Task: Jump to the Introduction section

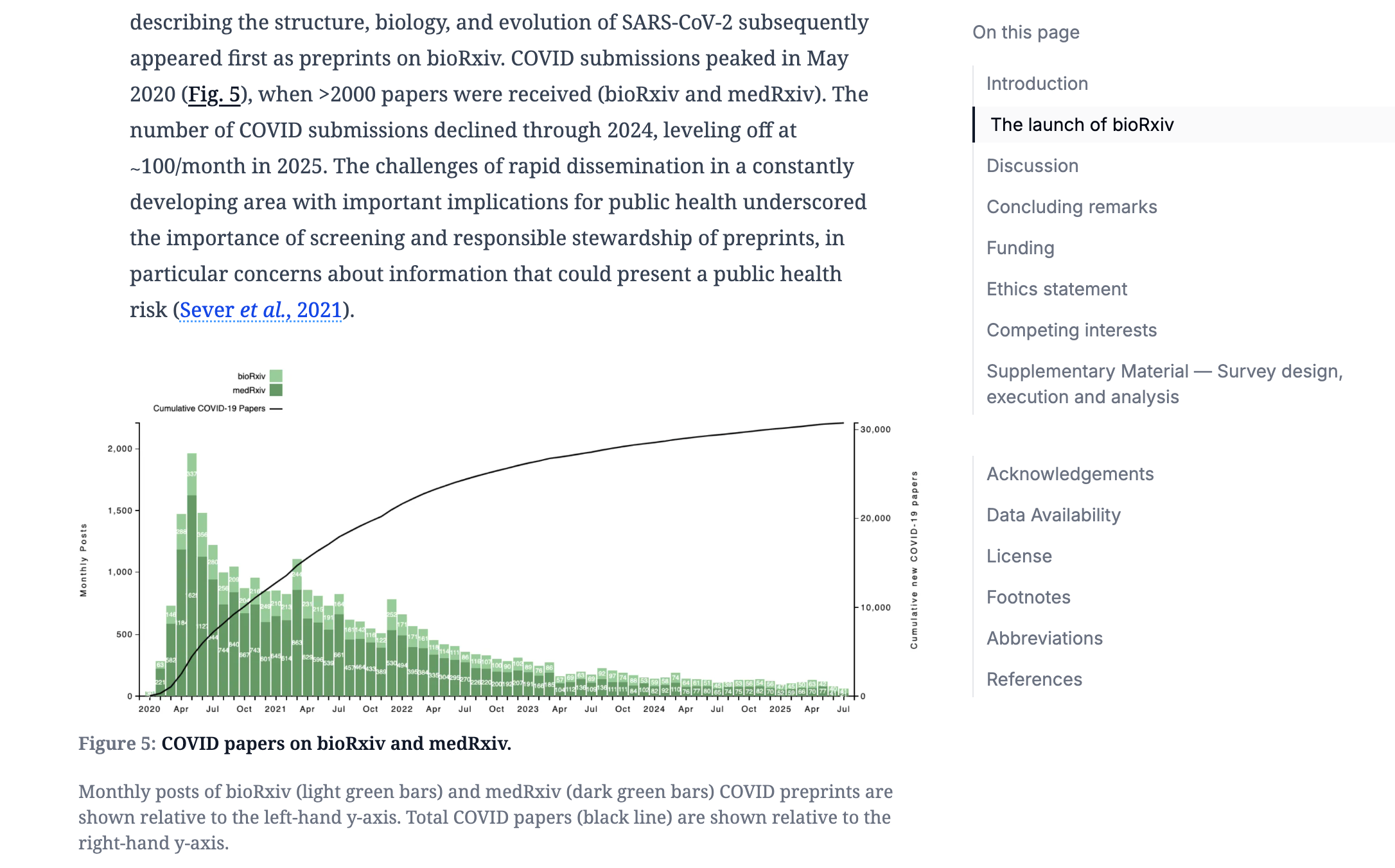Action: click(1037, 83)
